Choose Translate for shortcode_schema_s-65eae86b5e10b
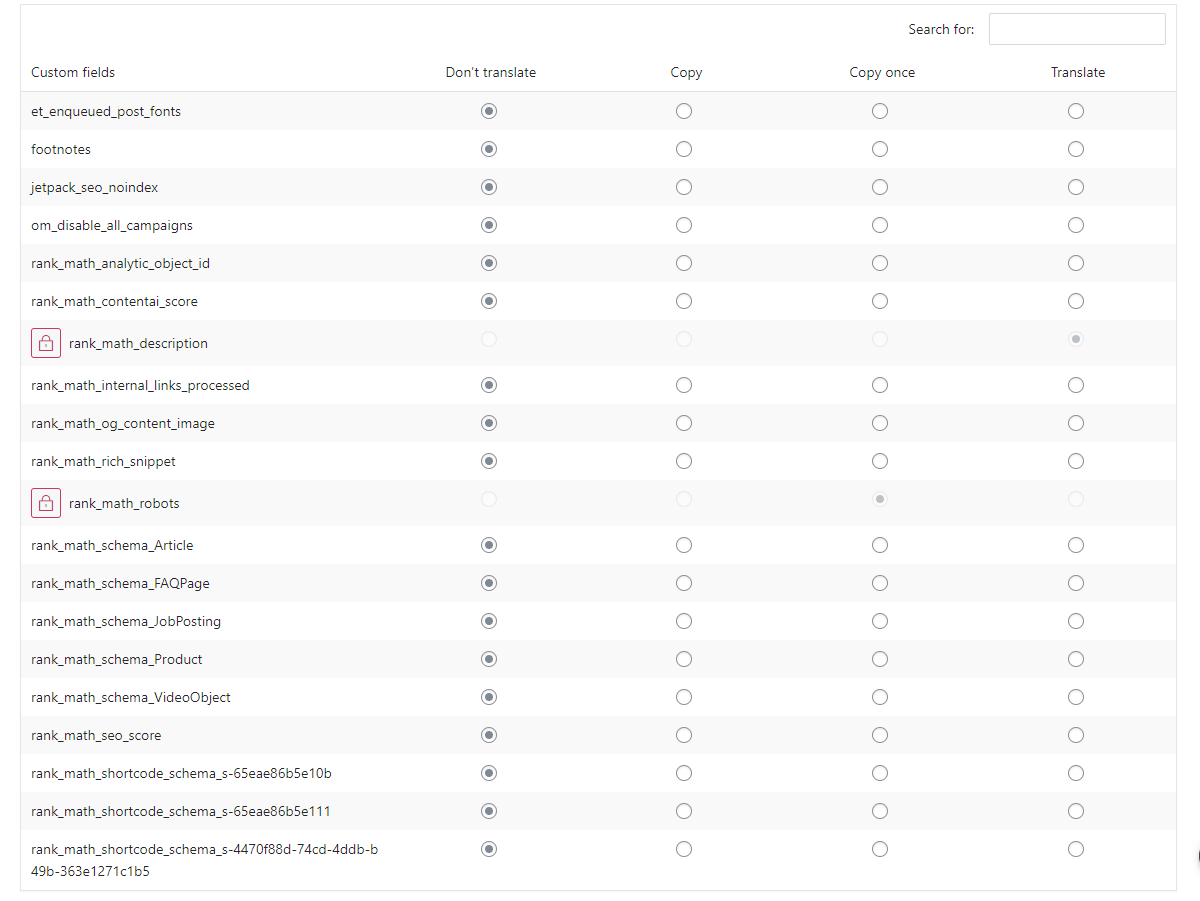1200x901 pixels. (x=1076, y=773)
